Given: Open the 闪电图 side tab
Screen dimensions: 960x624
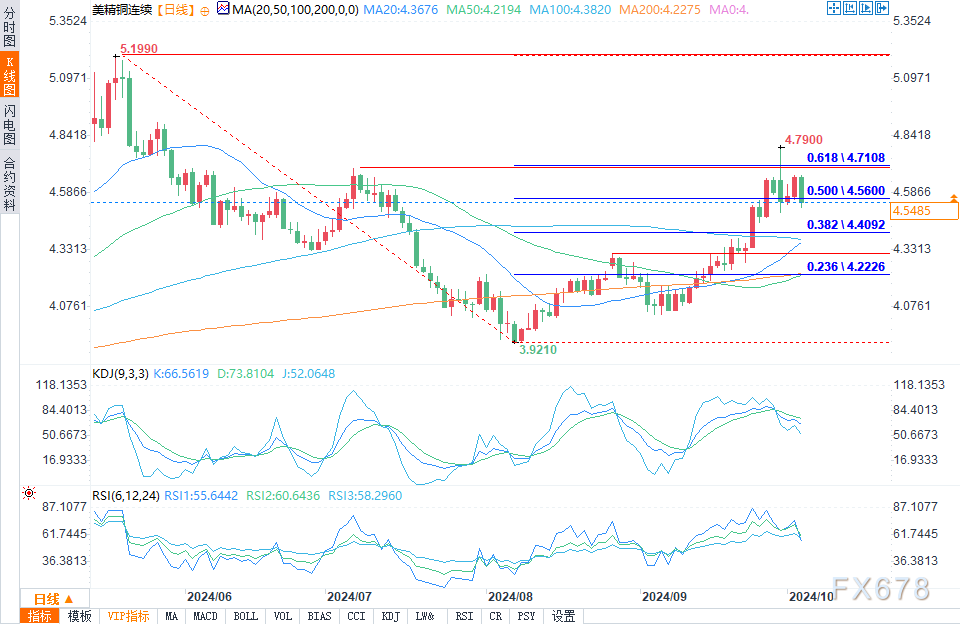Looking at the screenshot, I should (9, 124).
